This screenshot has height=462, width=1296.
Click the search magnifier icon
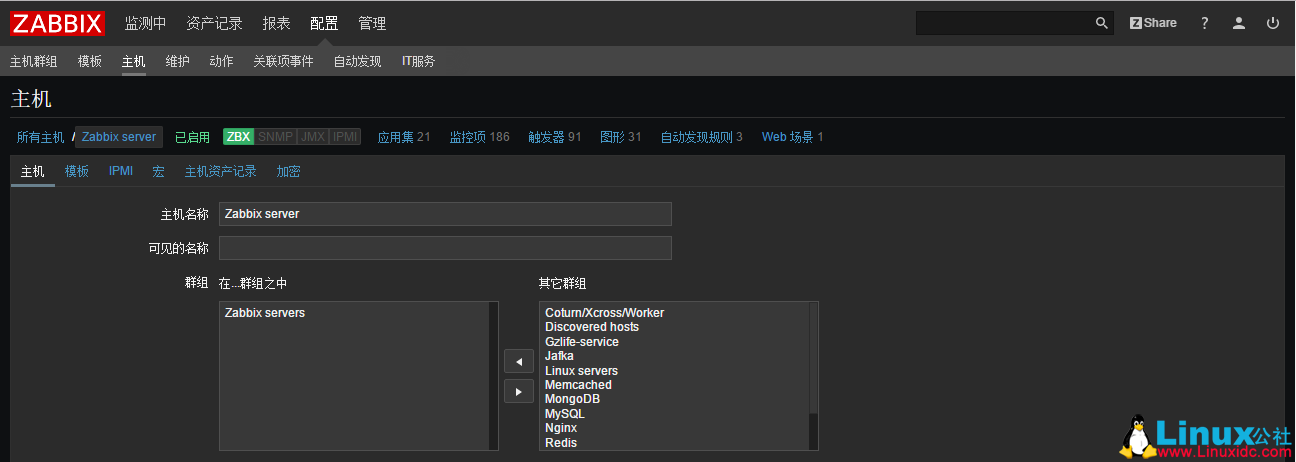[1101, 23]
